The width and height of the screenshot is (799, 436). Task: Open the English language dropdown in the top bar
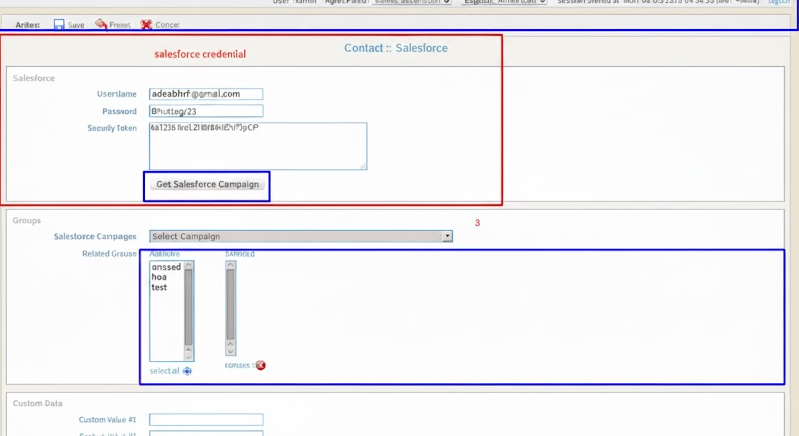504,2
